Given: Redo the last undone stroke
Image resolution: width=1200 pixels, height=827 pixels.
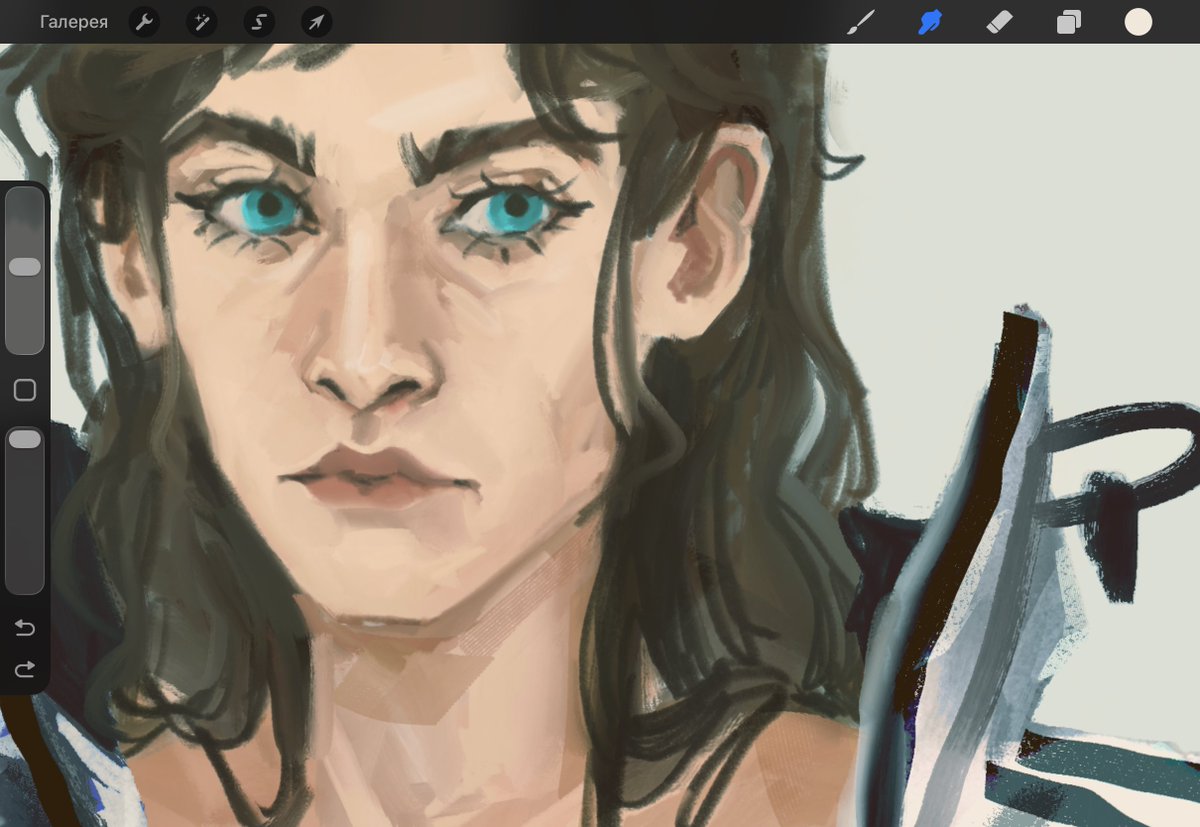Looking at the screenshot, I should (x=25, y=669).
